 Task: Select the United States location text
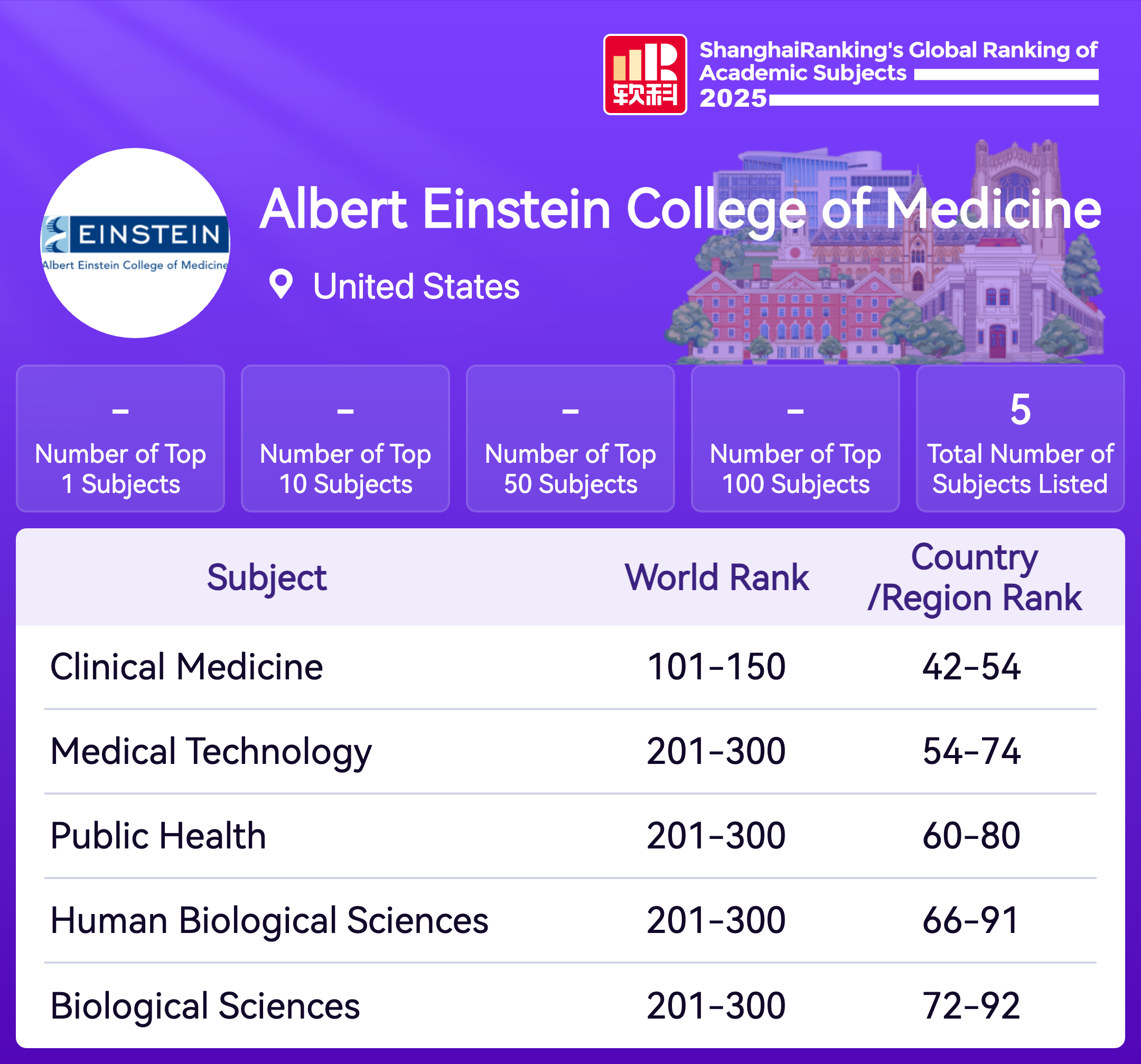click(x=416, y=286)
